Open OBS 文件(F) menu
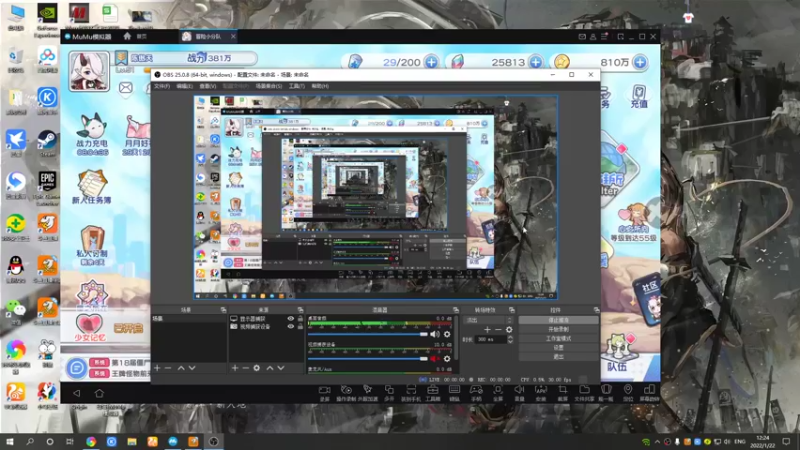Screen dimensions: 800x450 tap(162, 86)
